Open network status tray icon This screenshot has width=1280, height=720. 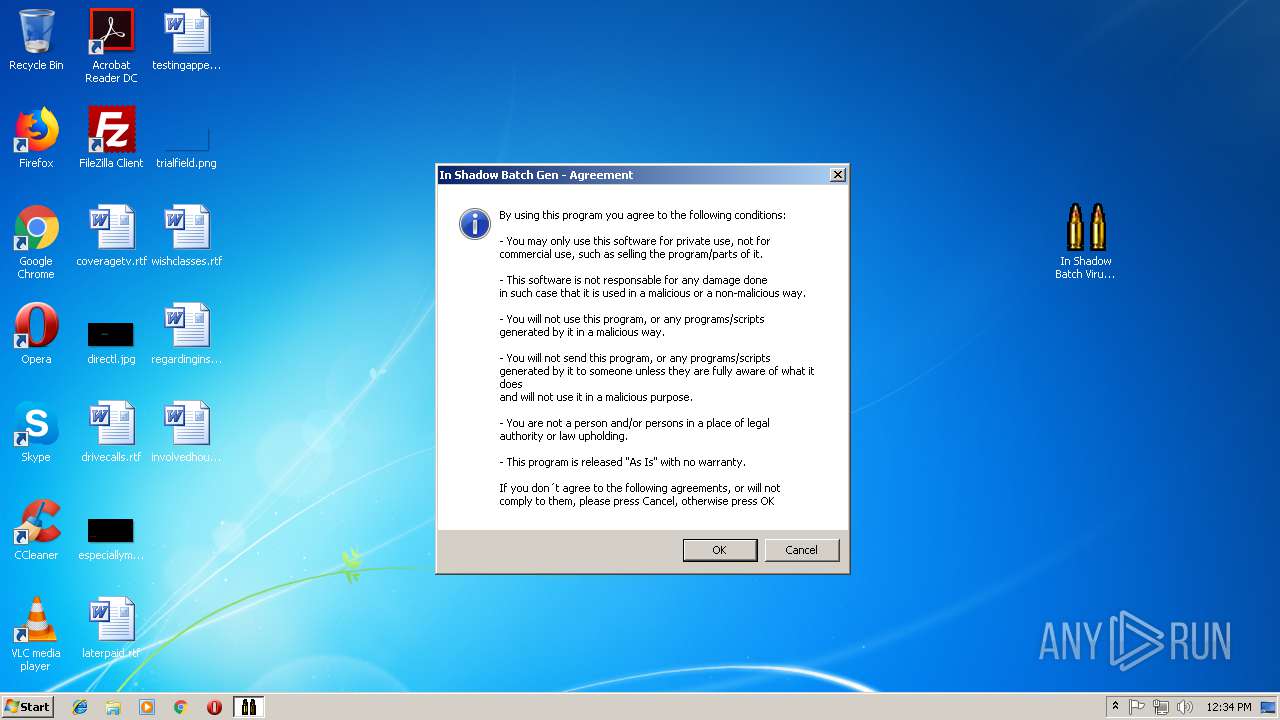coord(1161,707)
